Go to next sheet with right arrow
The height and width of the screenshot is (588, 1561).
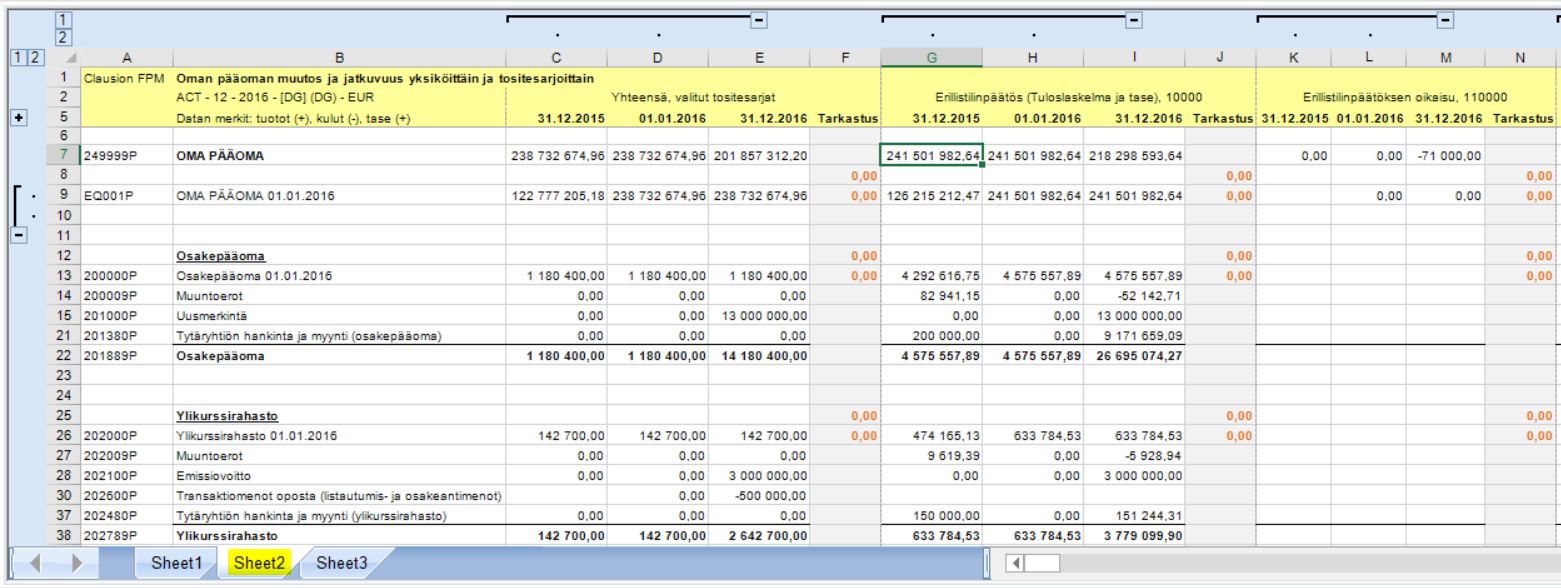(77, 564)
